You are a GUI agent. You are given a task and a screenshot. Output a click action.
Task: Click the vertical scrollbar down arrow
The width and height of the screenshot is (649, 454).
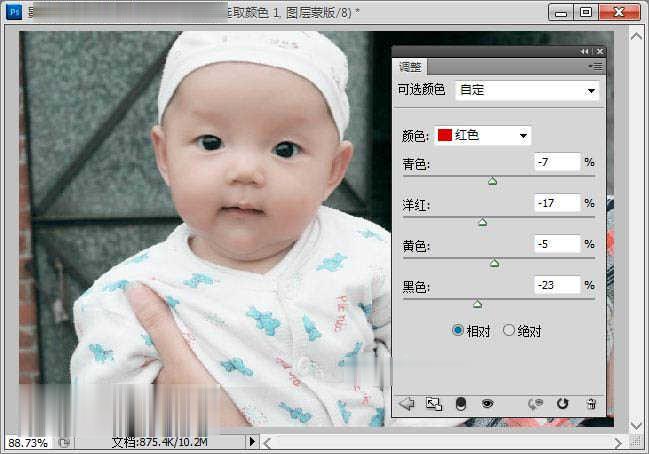pos(636,425)
